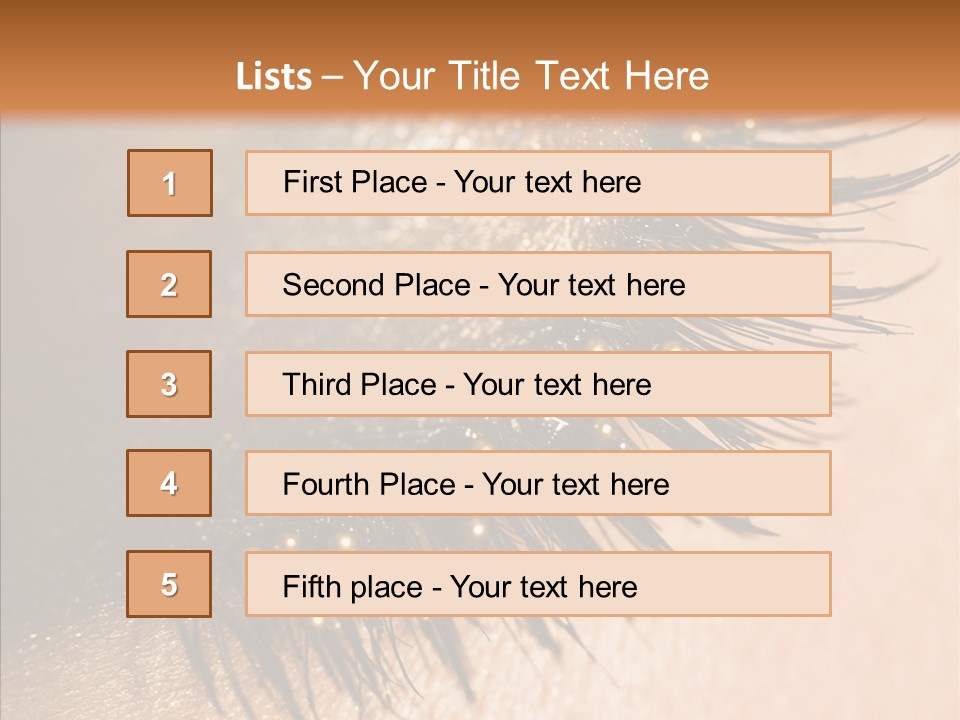This screenshot has width=960, height=720.
Task: Select the number 4 square
Action: point(169,483)
